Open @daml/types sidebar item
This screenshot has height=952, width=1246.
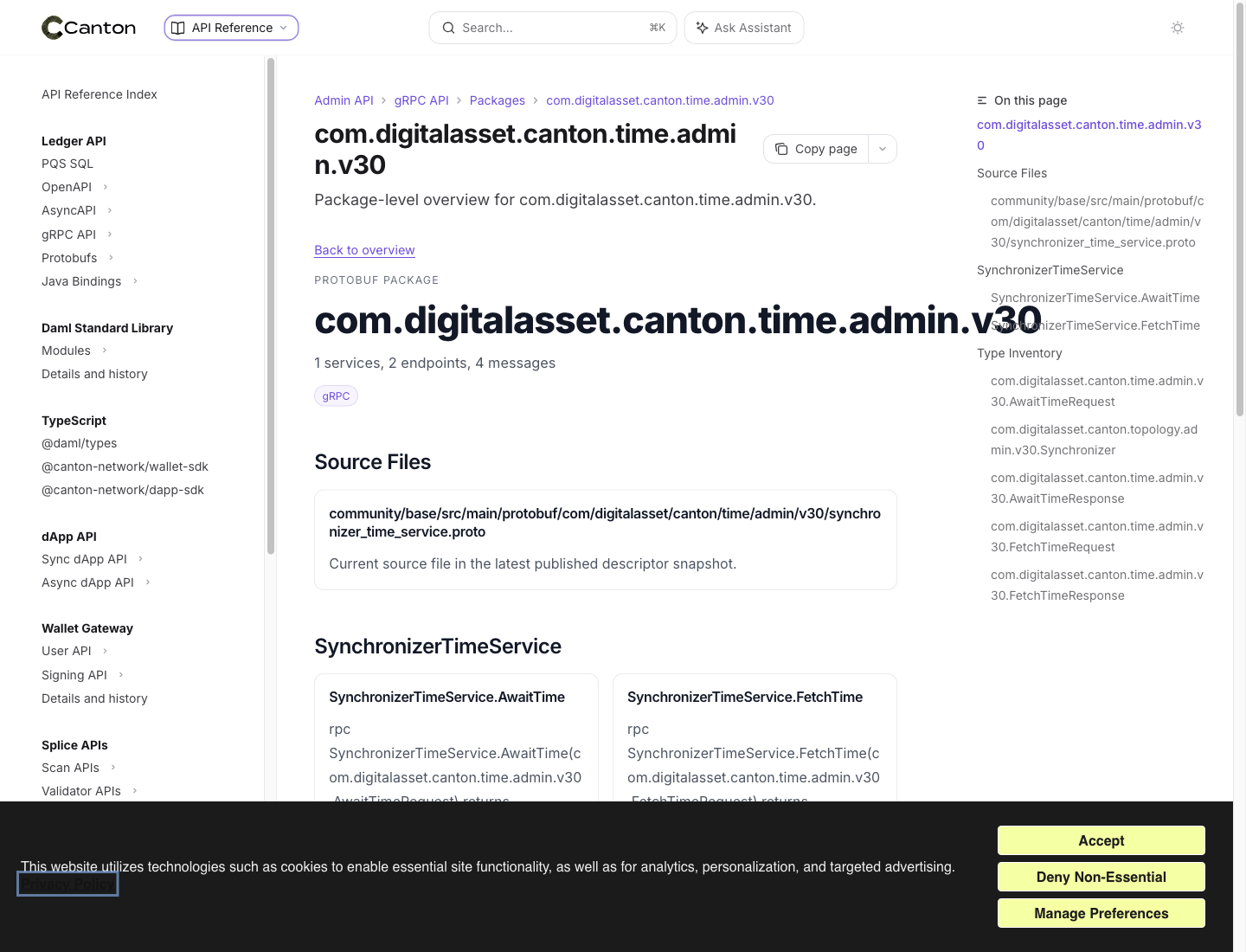point(80,443)
